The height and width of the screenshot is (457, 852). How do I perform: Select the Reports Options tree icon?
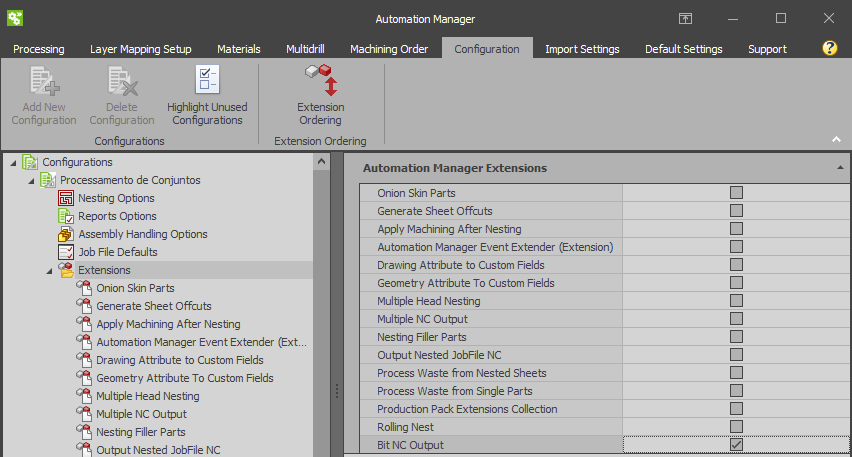pos(67,216)
